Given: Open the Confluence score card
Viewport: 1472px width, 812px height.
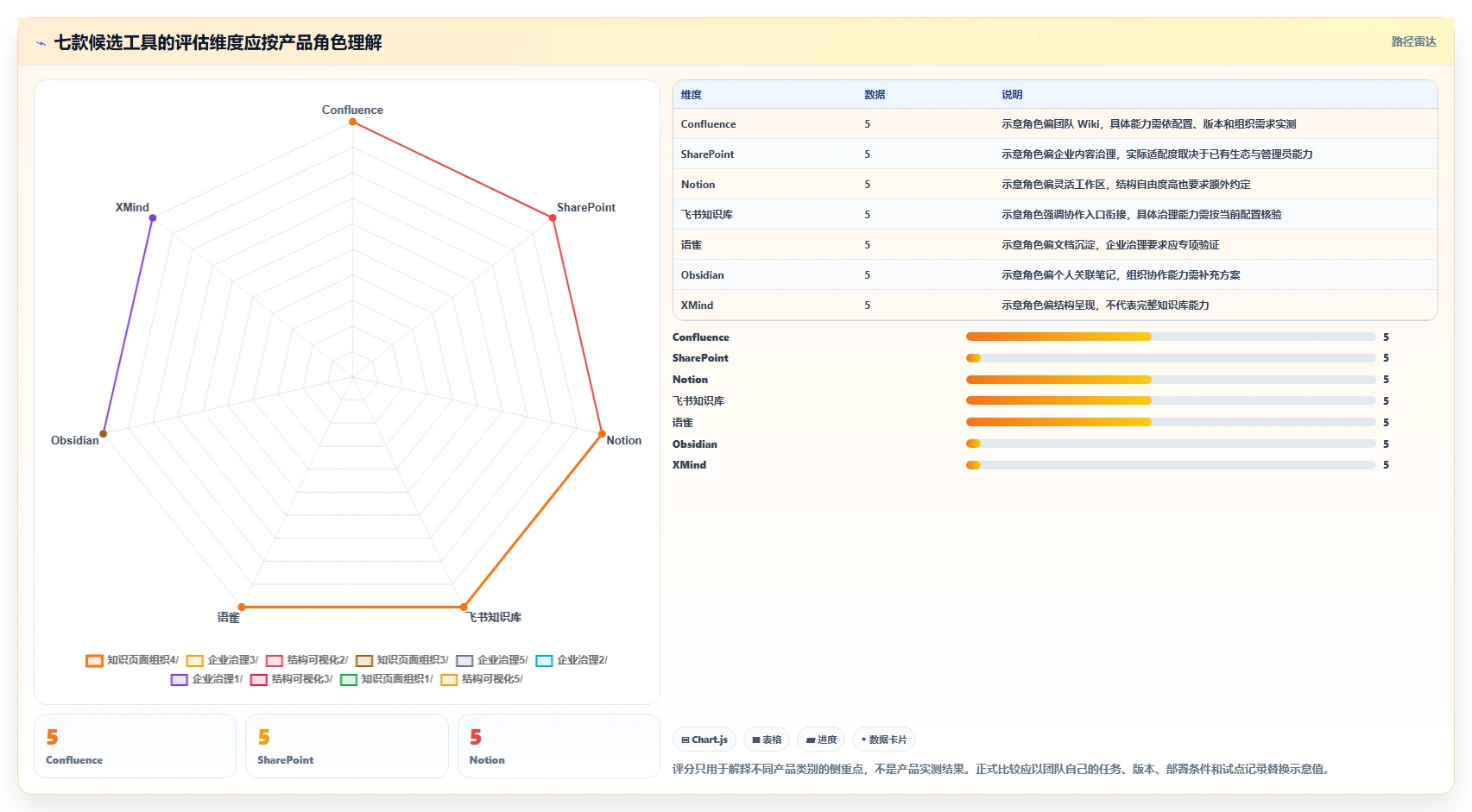Looking at the screenshot, I should 135,746.
